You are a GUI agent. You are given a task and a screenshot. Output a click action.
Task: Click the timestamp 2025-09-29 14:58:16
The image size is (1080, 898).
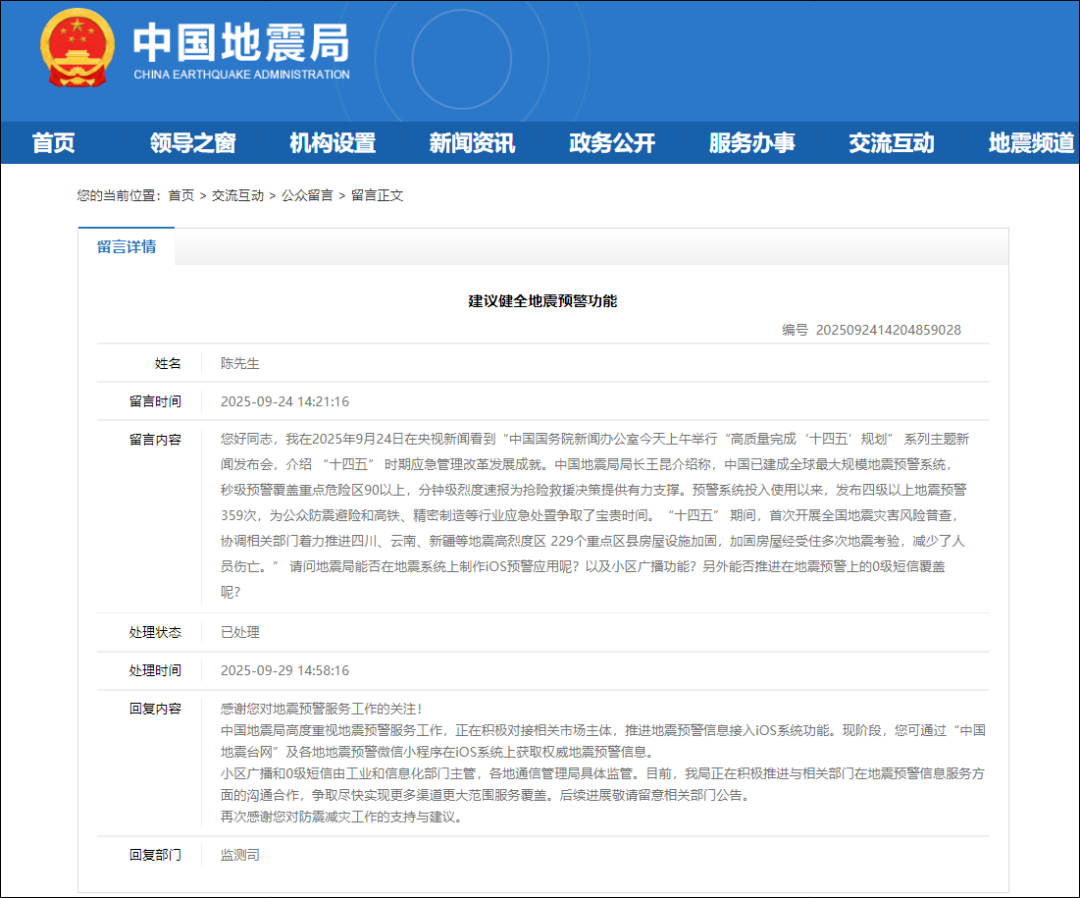click(284, 670)
